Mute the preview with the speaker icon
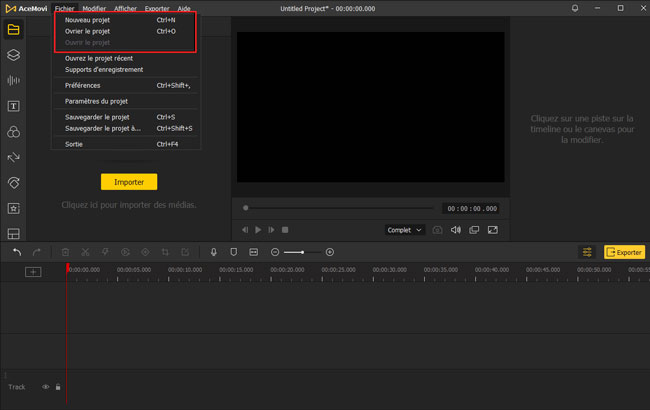This screenshot has height=410, width=650. click(456, 230)
